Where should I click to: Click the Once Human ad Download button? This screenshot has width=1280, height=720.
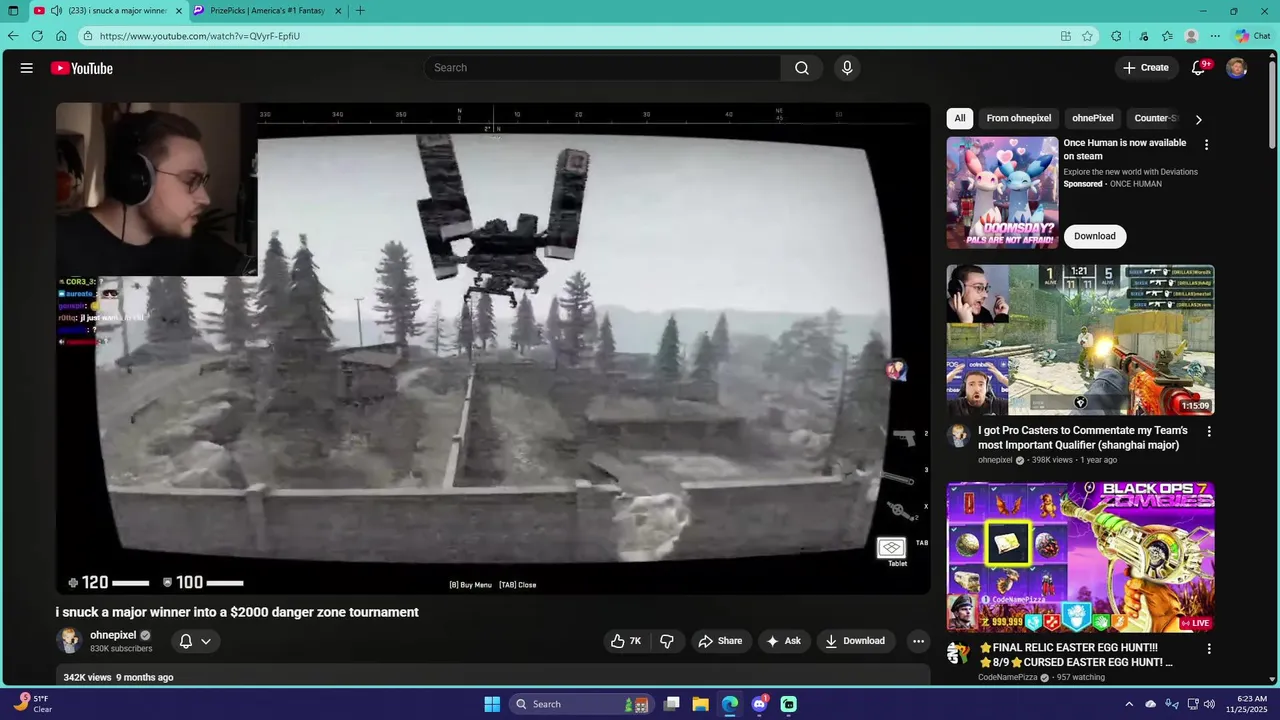(1095, 236)
